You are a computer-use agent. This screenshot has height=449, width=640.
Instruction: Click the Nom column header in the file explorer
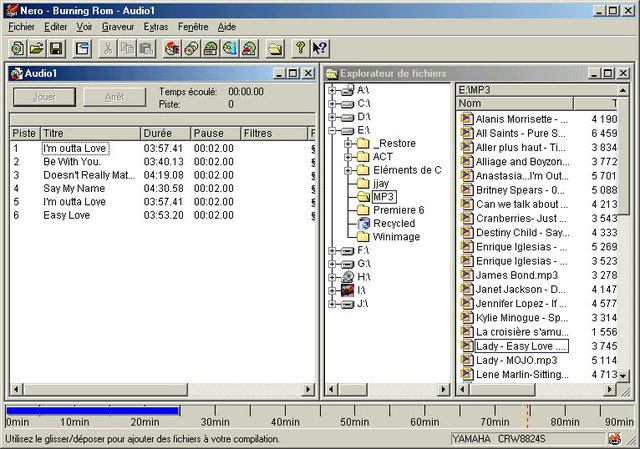514,103
